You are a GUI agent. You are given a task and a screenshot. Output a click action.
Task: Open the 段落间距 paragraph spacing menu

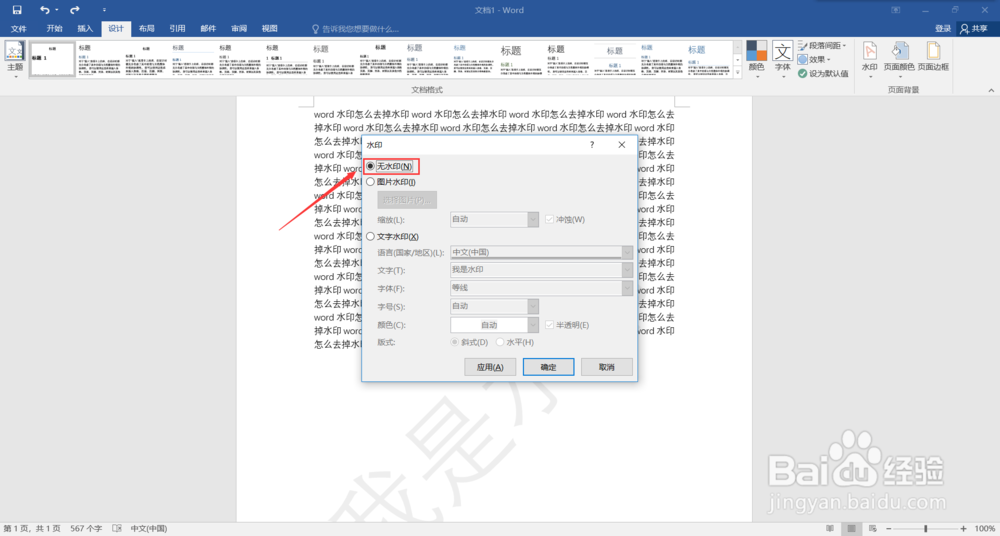click(x=823, y=46)
